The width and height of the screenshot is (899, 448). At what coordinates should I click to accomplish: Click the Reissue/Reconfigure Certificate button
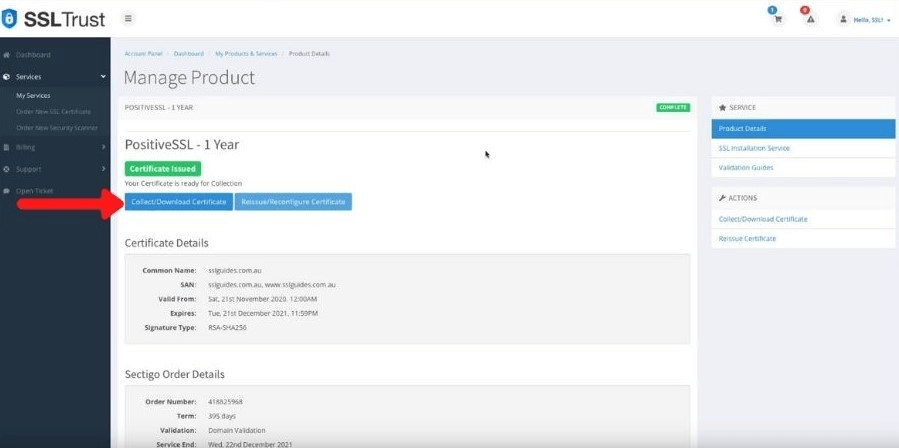293,202
